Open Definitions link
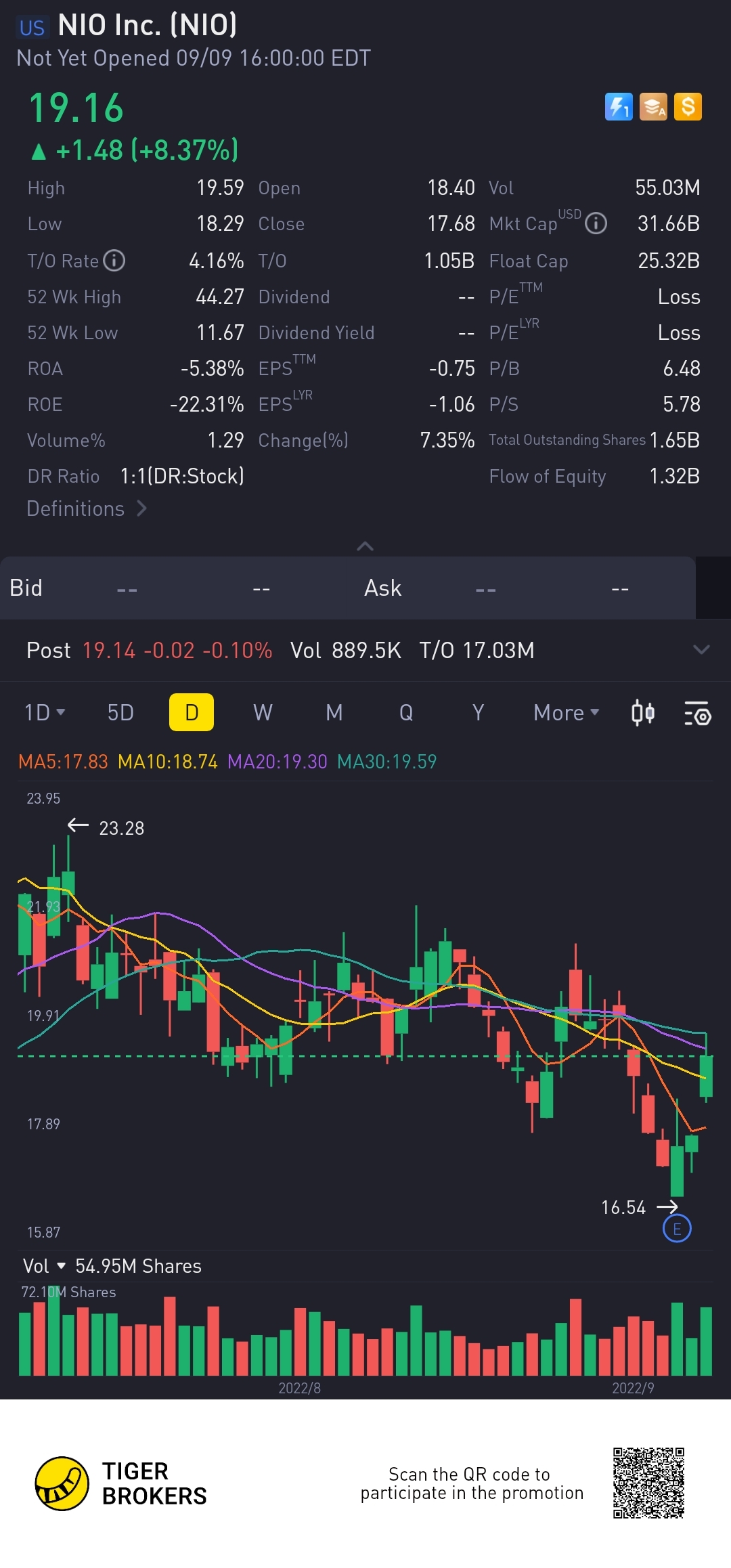Screen dimensions: 731x1568 (87, 508)
